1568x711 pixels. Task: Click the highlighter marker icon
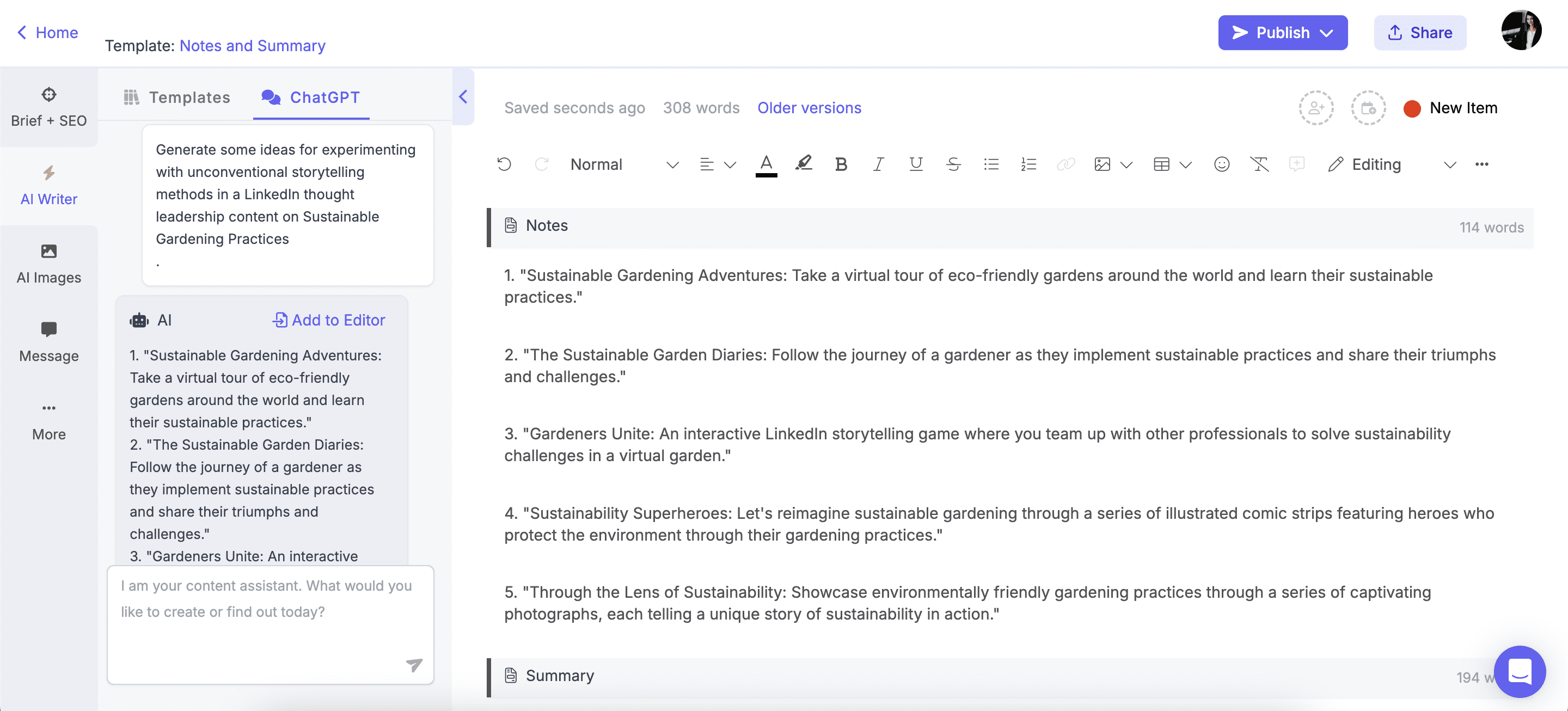tap(804, 164)
